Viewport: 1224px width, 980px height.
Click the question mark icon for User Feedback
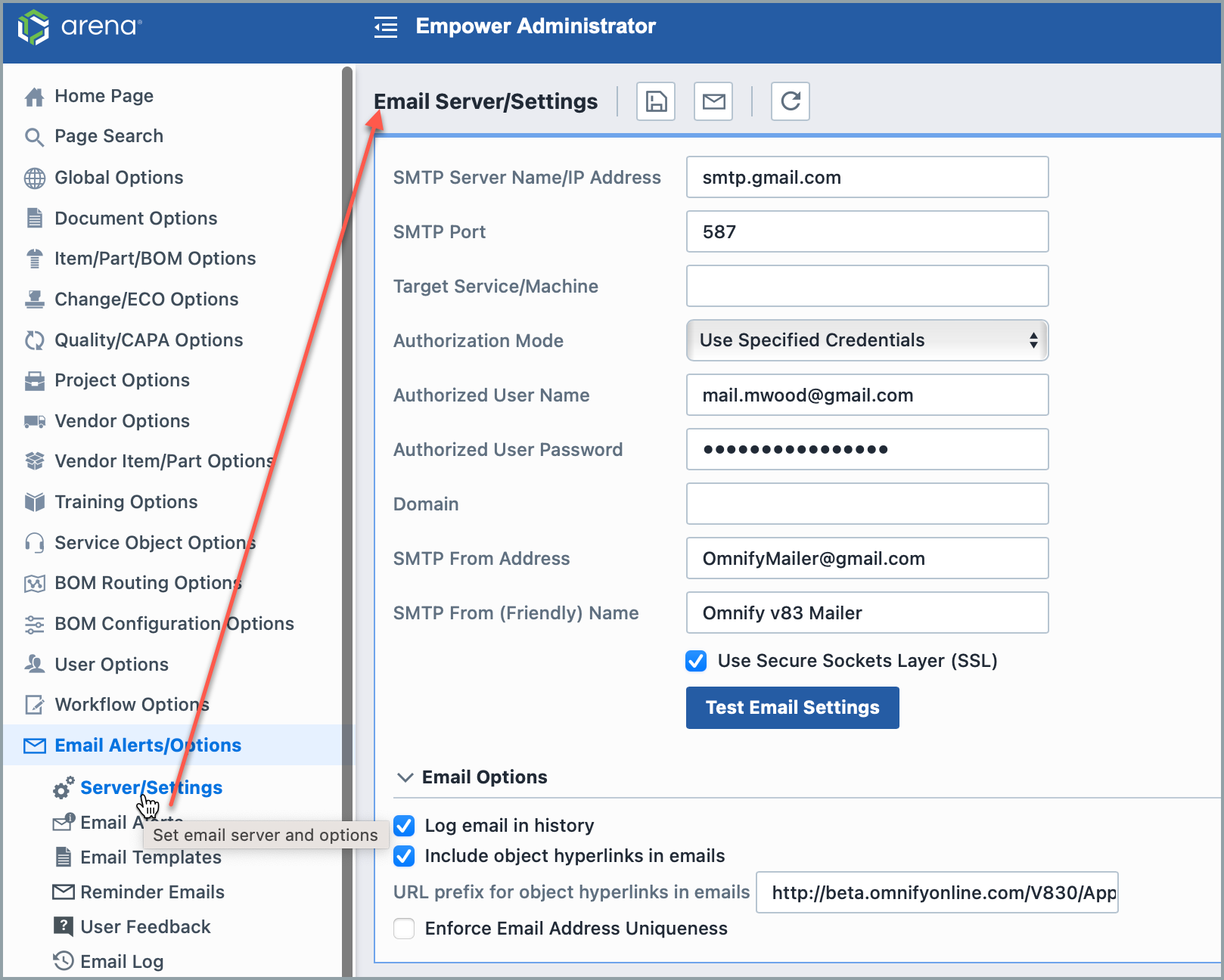click(63, 926)
